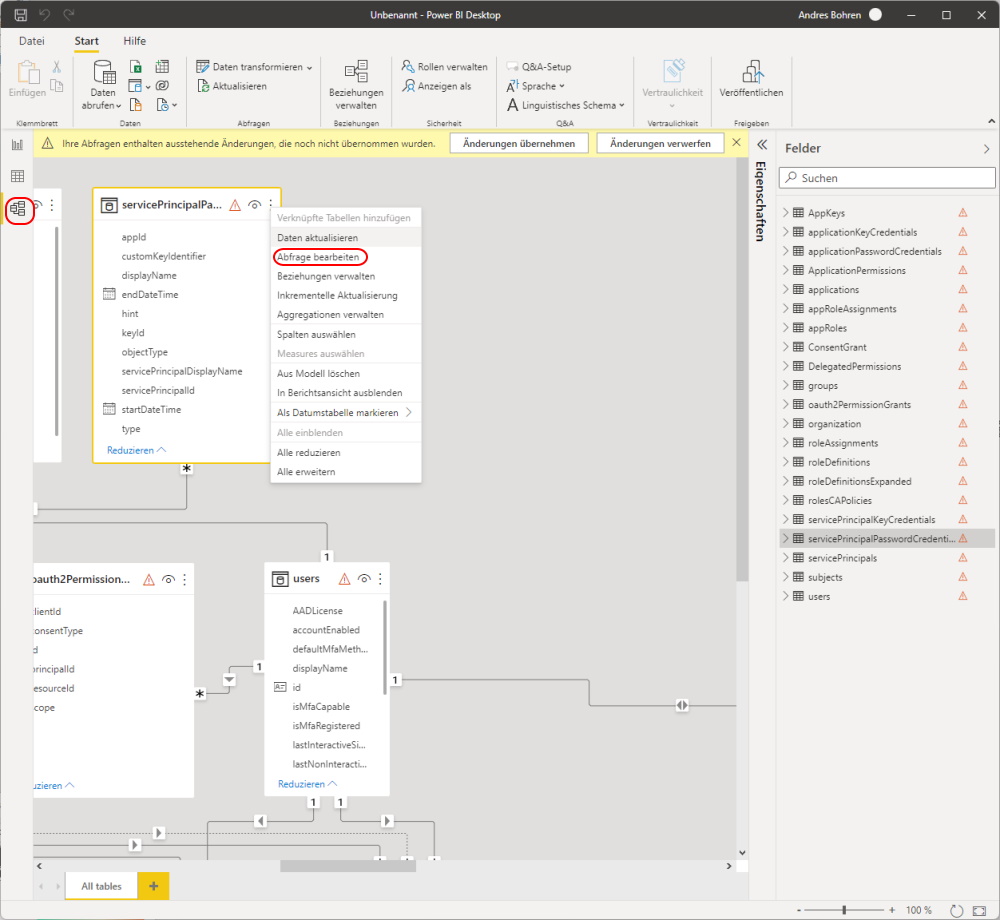1000x920 pixels.
Task: Expand the groups table in Felder
Action: click(786, 385)
